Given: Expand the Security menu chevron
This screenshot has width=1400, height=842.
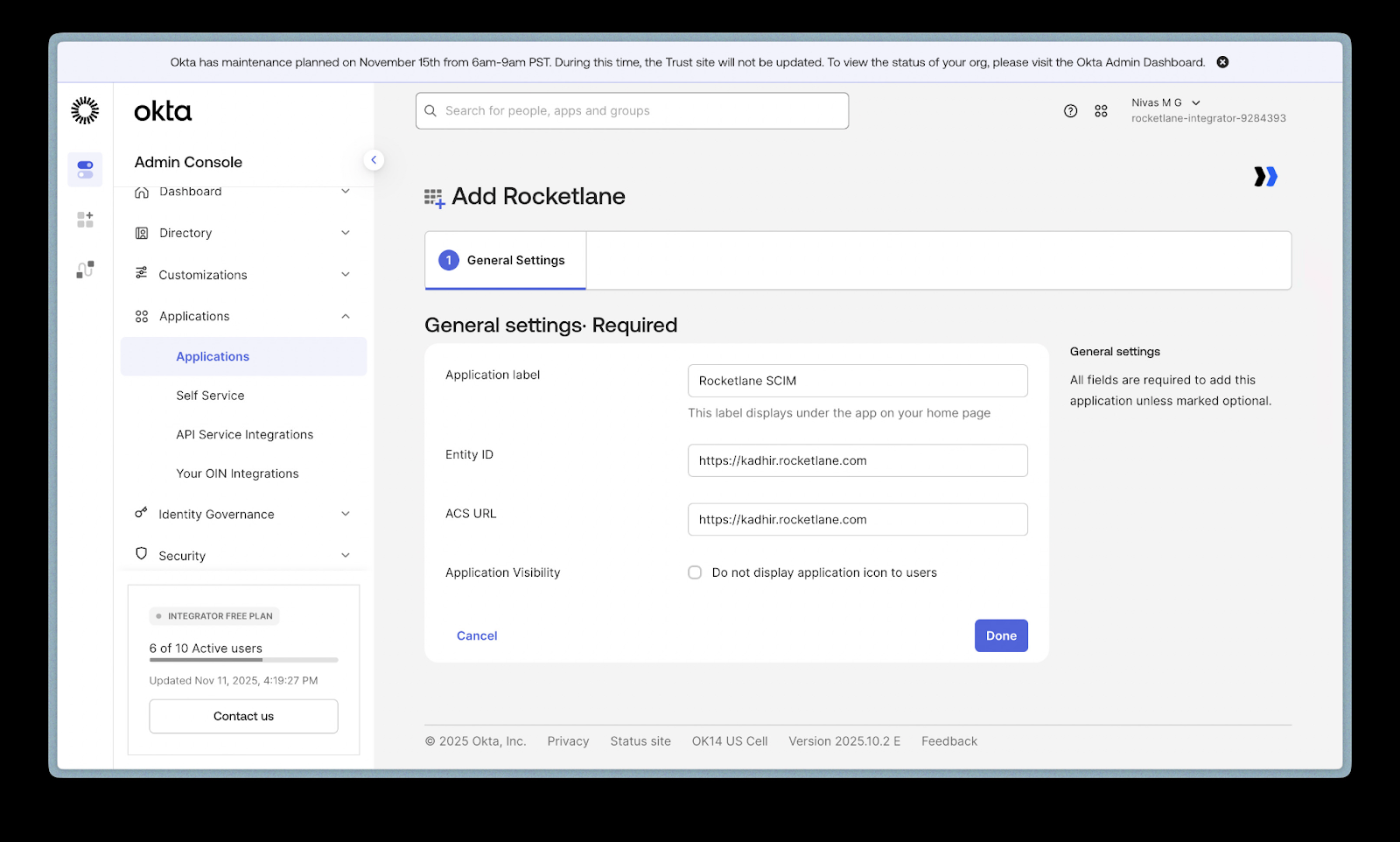Looking at the screenshot, I should click(x=346, y=555).
